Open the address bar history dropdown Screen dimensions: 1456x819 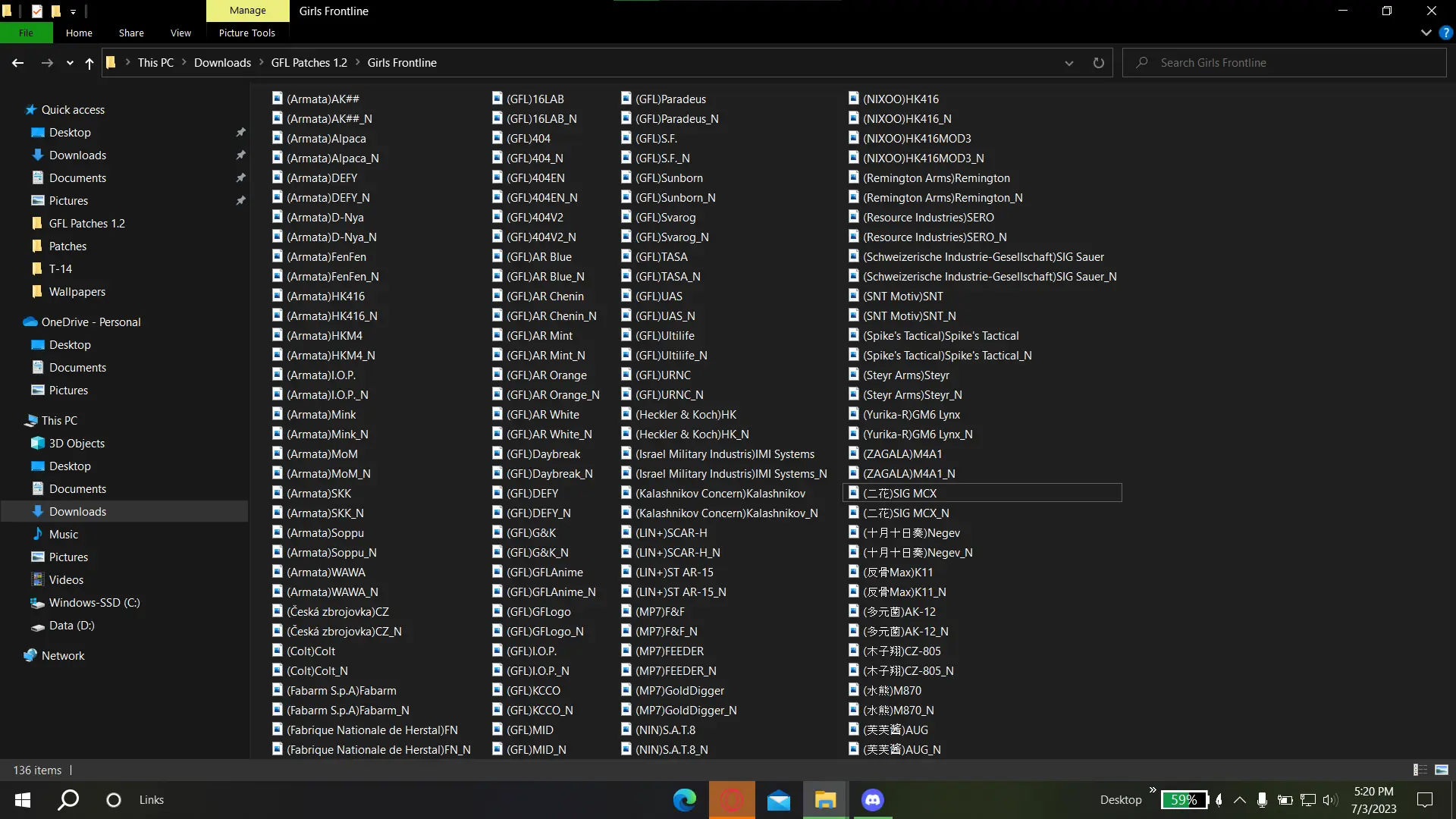(1069, 63)
